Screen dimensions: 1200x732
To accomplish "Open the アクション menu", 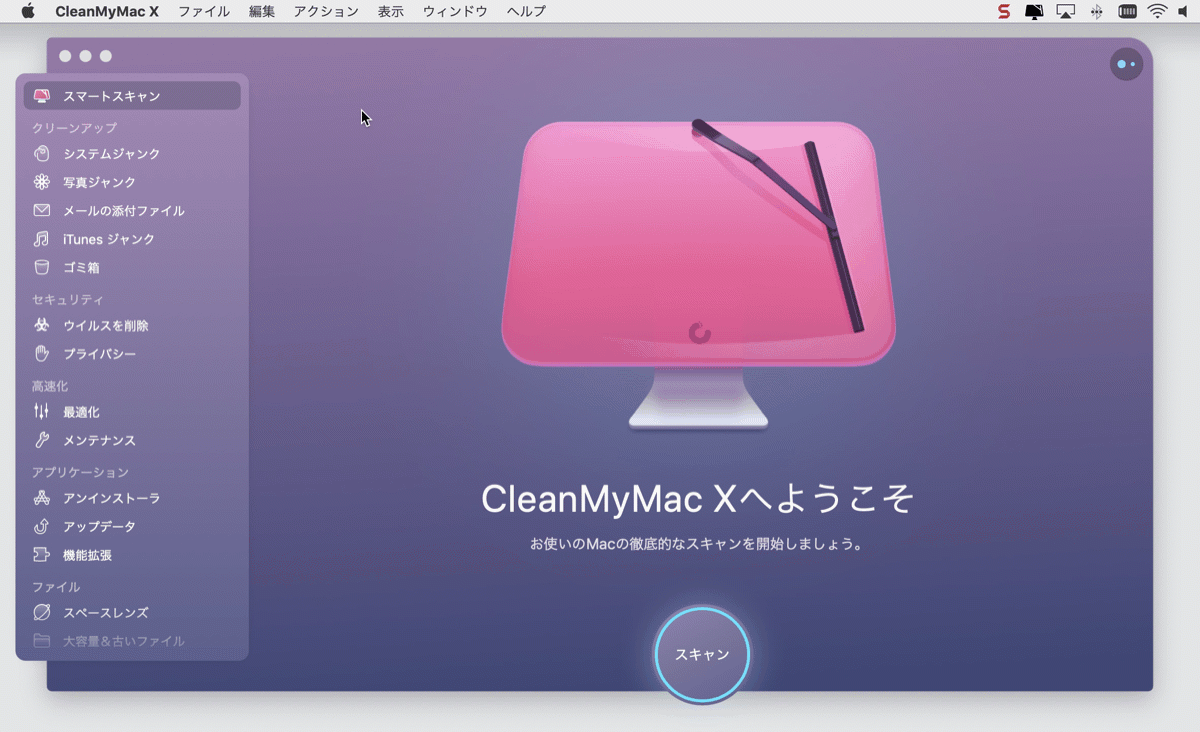I will (x=326, y=11).
